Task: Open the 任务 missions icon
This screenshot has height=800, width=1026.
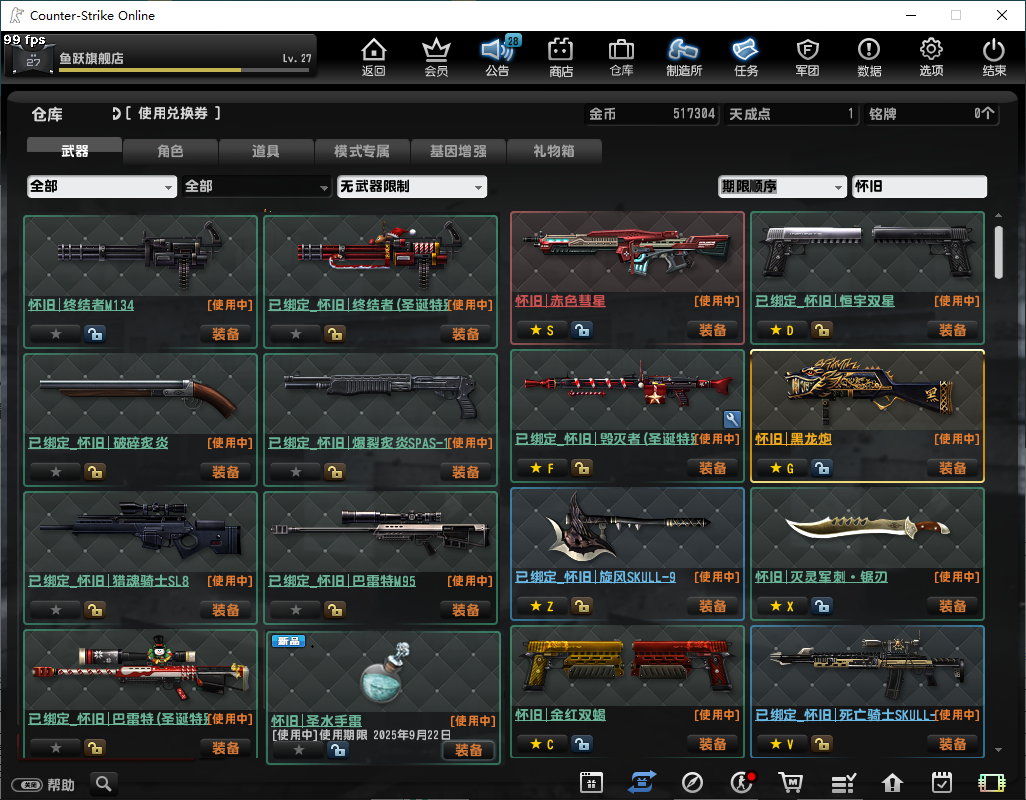Action: [x=746, y=57]
